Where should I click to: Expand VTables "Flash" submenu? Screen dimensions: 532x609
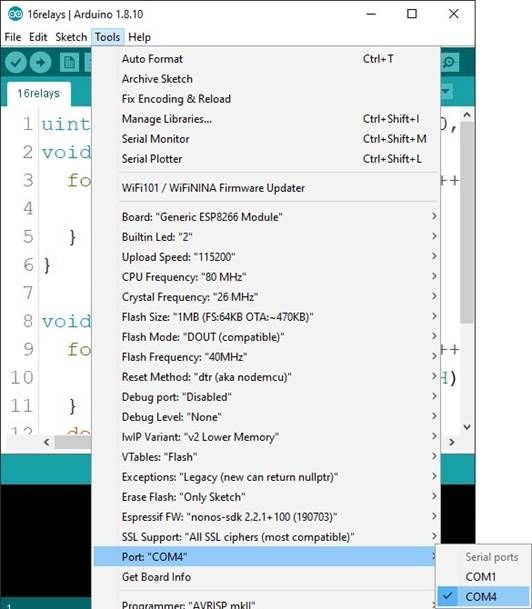click(x=266, y=457)
